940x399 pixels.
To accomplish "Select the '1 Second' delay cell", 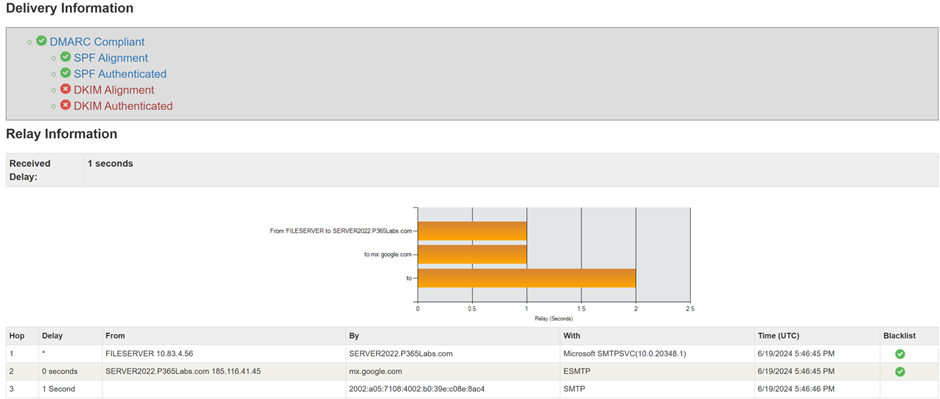I will point(69,389).
